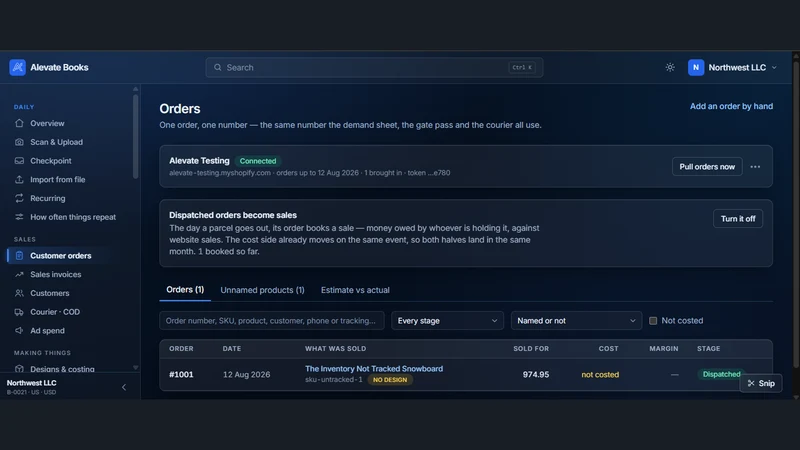Click the Alevate Books logo icon
The image size is (800, 450).
coord(17,67)
